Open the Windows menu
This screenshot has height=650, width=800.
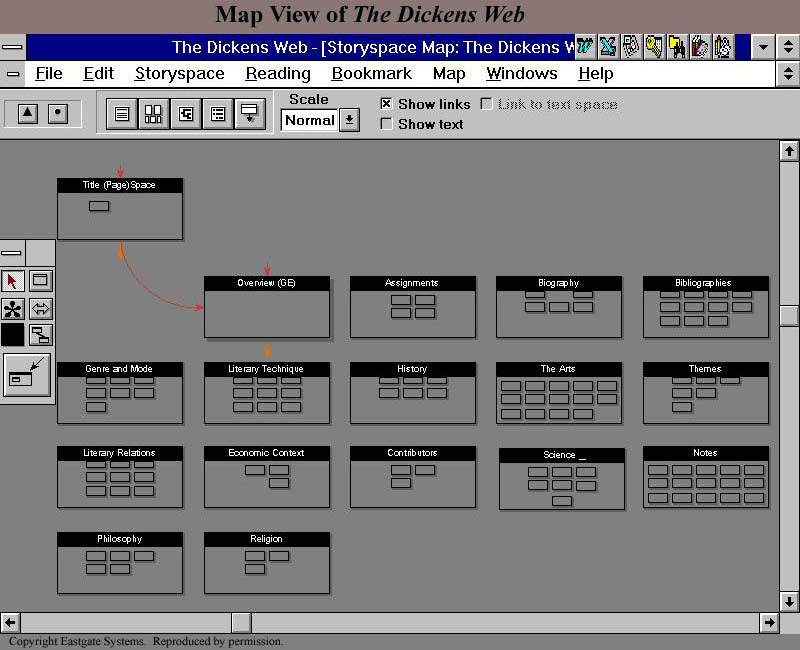tap(521, 74)
